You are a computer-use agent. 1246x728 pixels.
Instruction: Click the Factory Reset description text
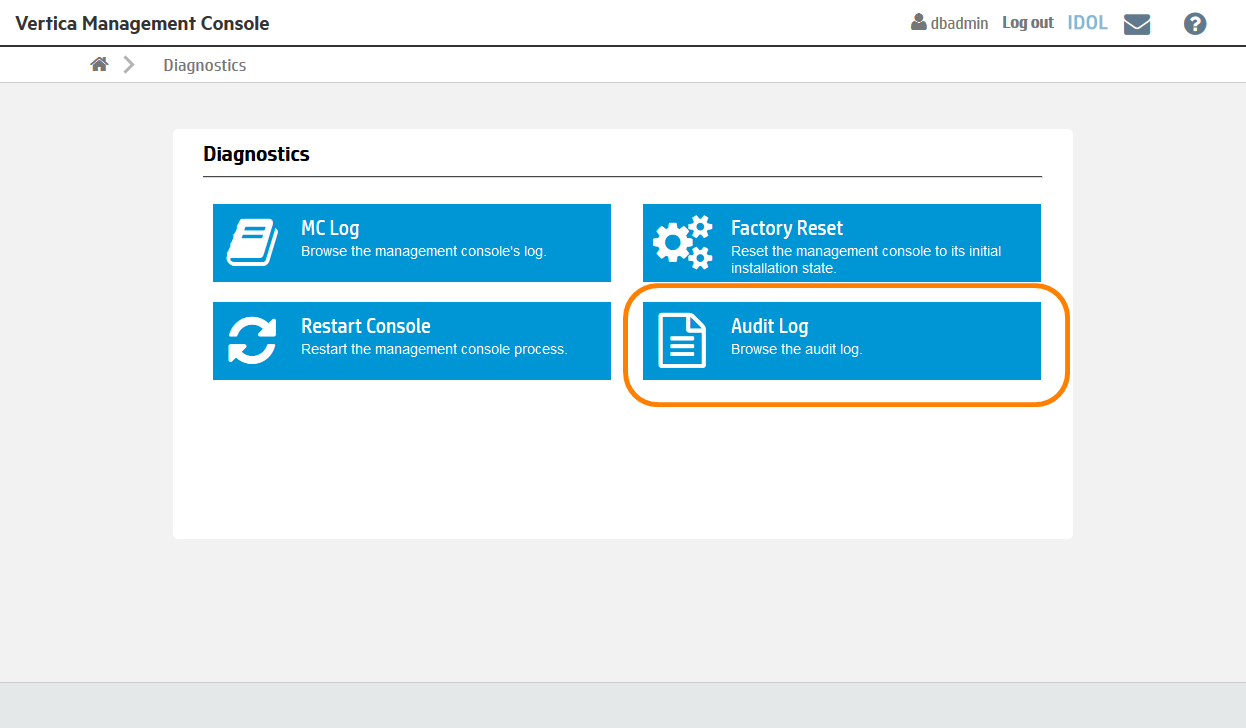[x=866, y=259]
